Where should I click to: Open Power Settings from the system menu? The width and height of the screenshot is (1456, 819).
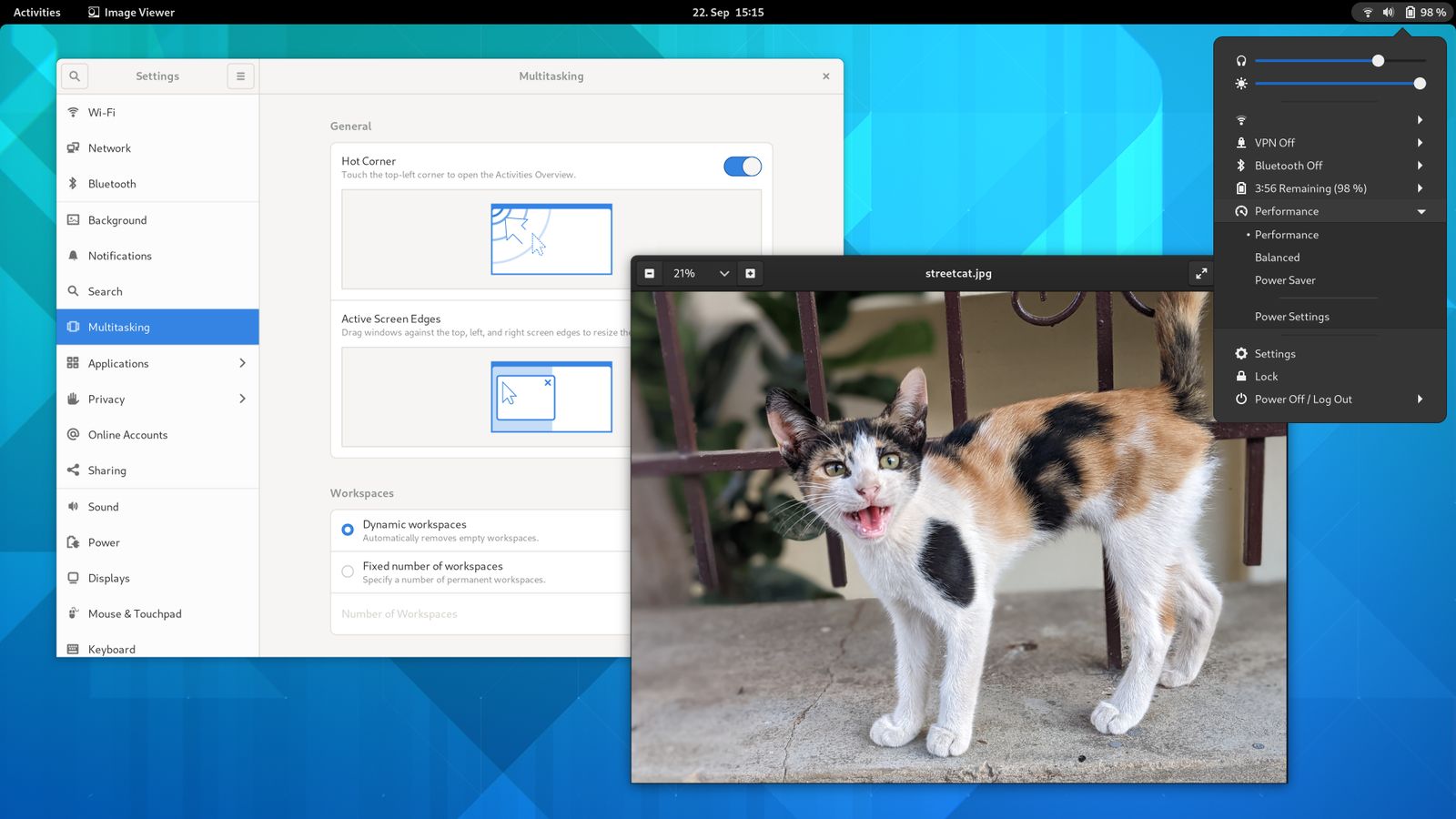[x=1291, y=316]
